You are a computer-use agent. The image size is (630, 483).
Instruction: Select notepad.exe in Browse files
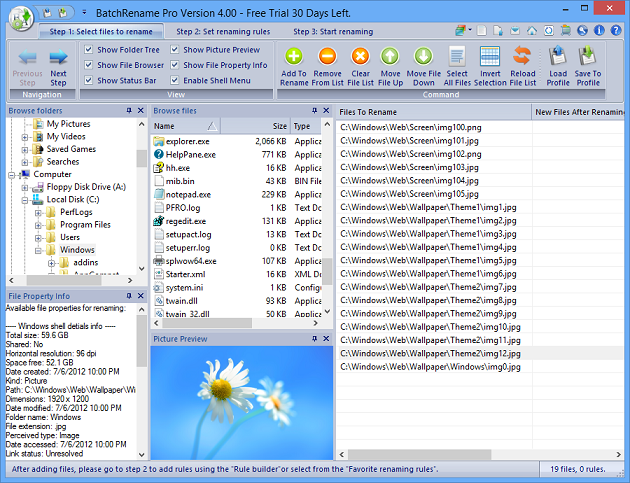[x=188, y=194]
